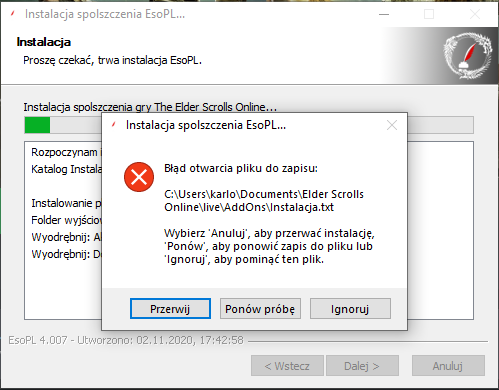Skip the file with the Ignoruj button
499x390 pixels.
(350, 309)
